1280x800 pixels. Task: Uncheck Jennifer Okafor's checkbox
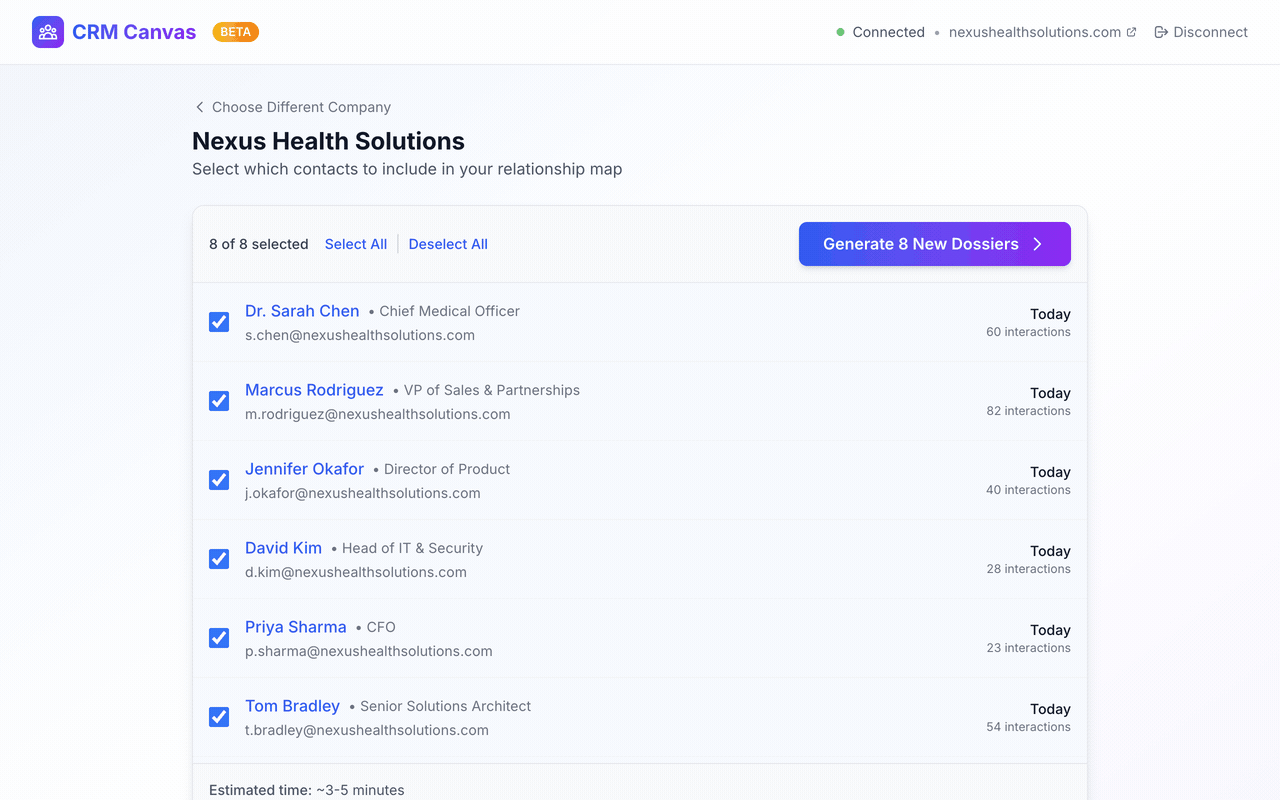pyautogui.click(x=218, y=480)
